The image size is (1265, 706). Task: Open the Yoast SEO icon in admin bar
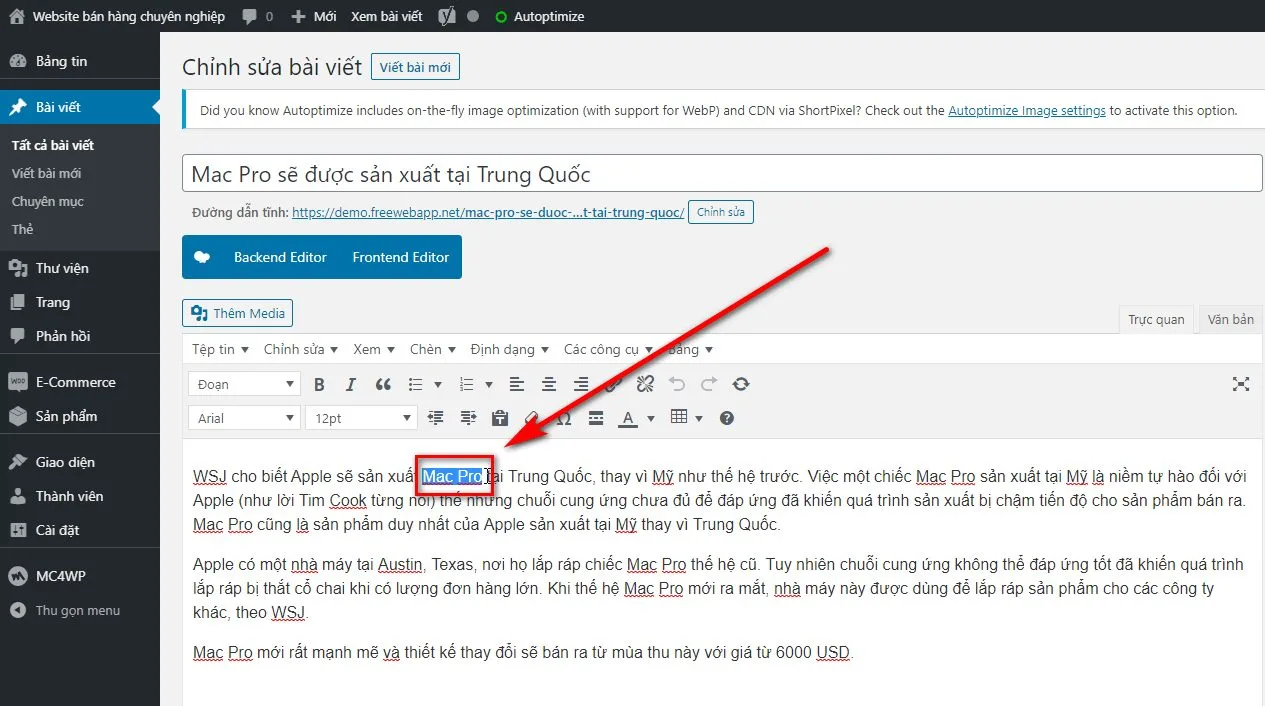(448, 16)
